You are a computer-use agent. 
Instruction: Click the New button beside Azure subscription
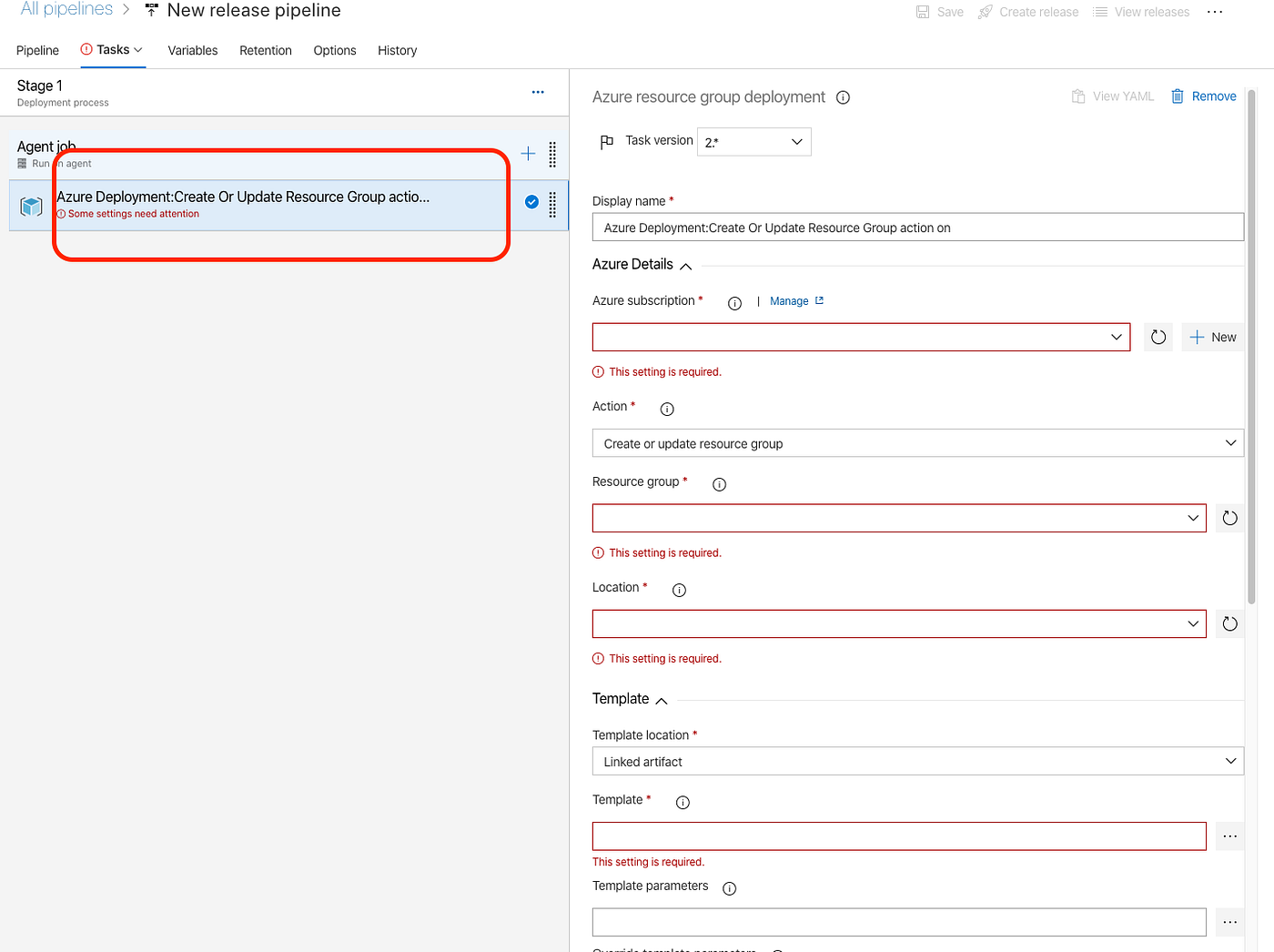coord(1212,337)
